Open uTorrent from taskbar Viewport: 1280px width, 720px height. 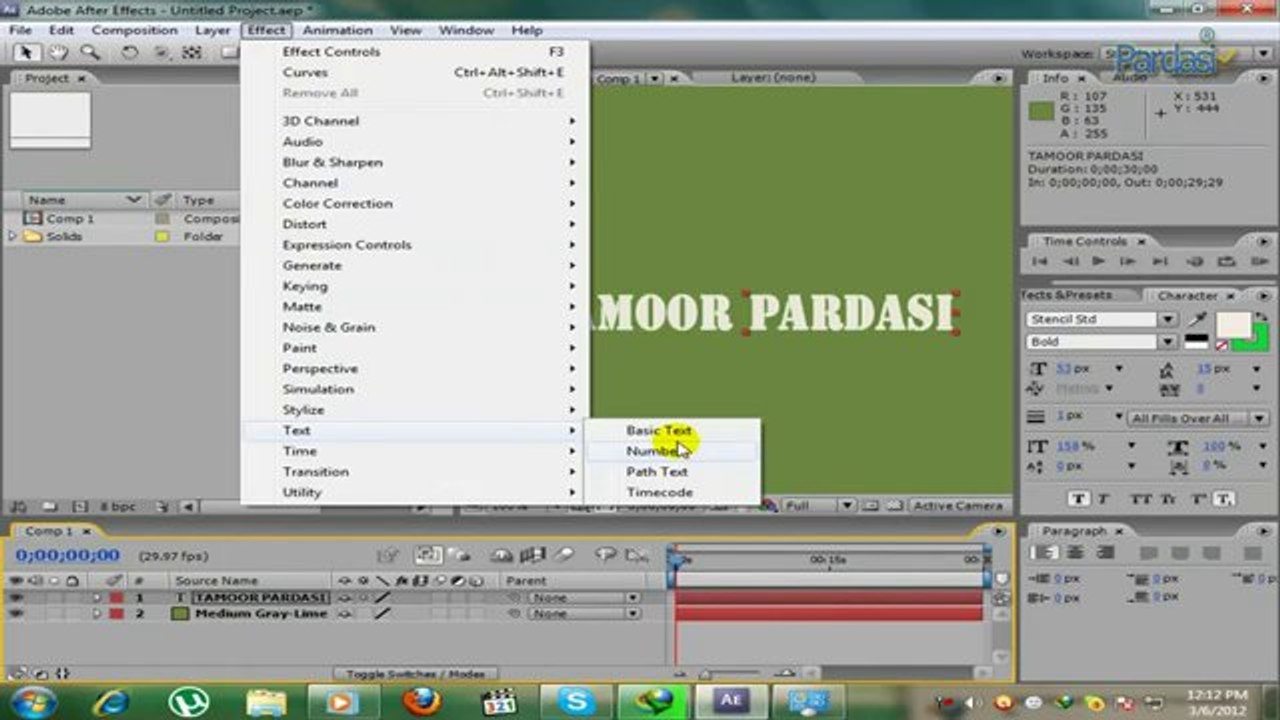click(188, 701)
